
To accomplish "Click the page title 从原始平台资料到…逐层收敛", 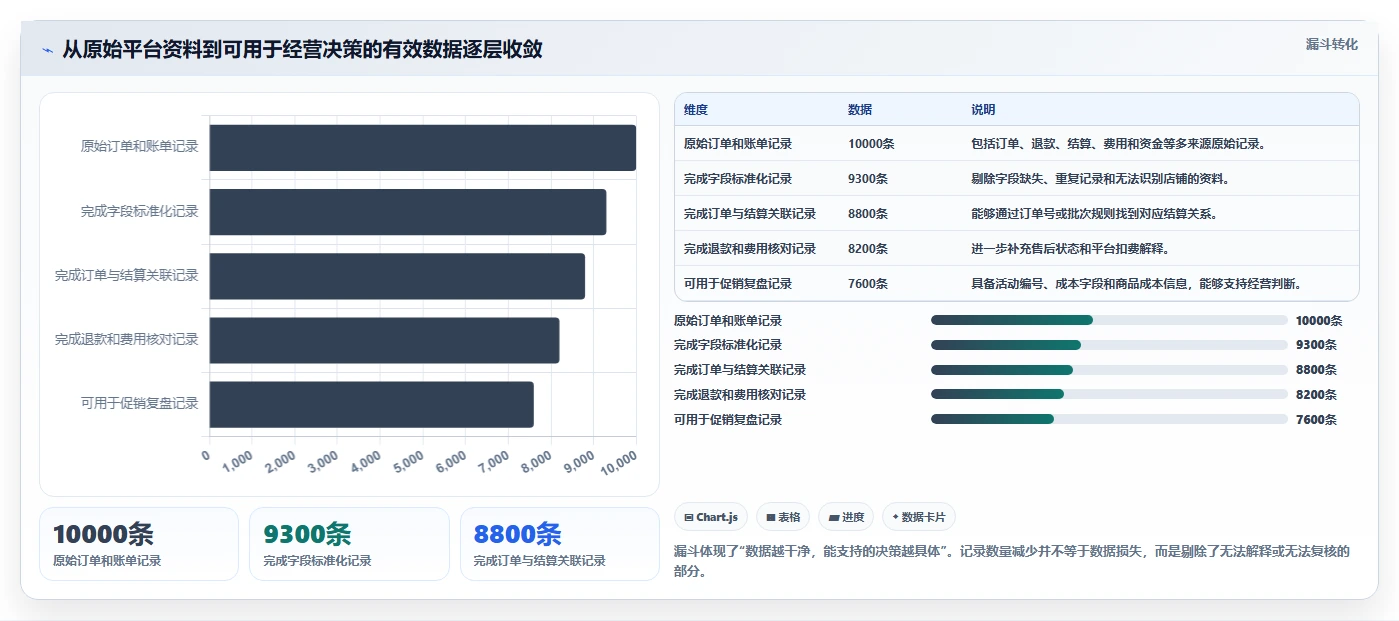I will (303, 49).
